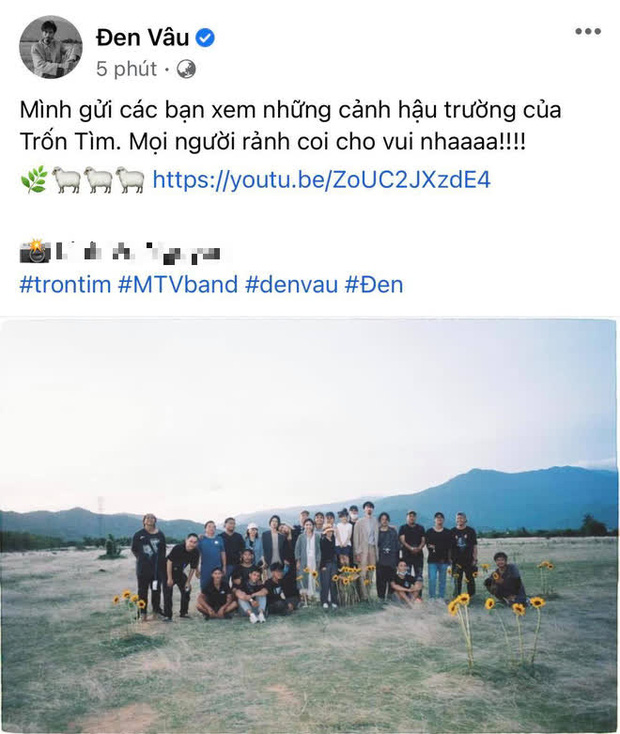Open the Đen Vâu profile name

coord(142,37)
